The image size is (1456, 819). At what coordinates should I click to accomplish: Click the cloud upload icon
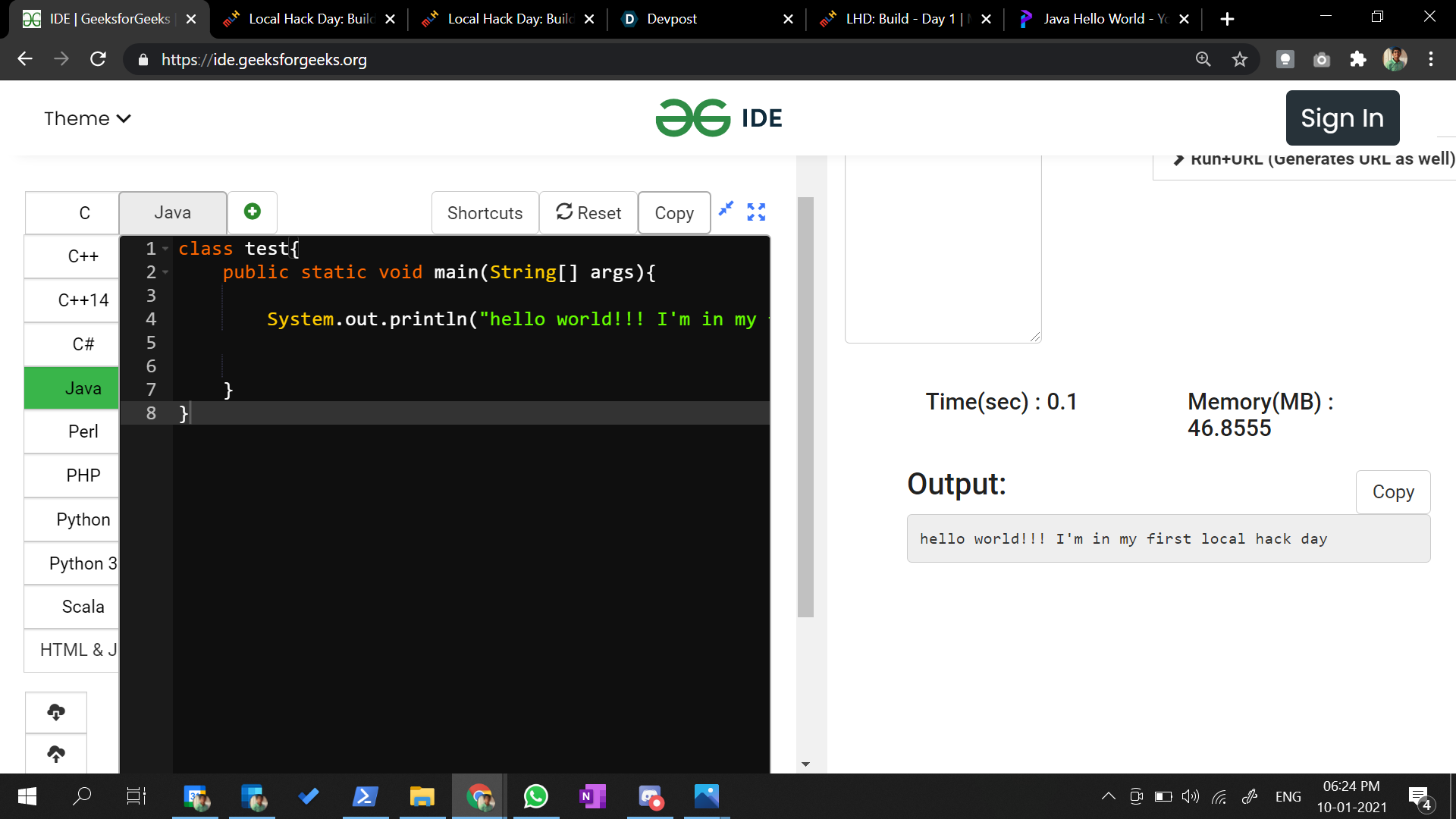[x=56, y=754]
